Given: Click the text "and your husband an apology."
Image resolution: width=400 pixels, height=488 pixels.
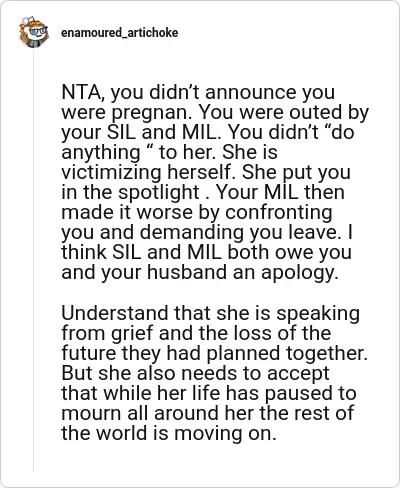Looking at the screenshot, I should pos(200,272).
